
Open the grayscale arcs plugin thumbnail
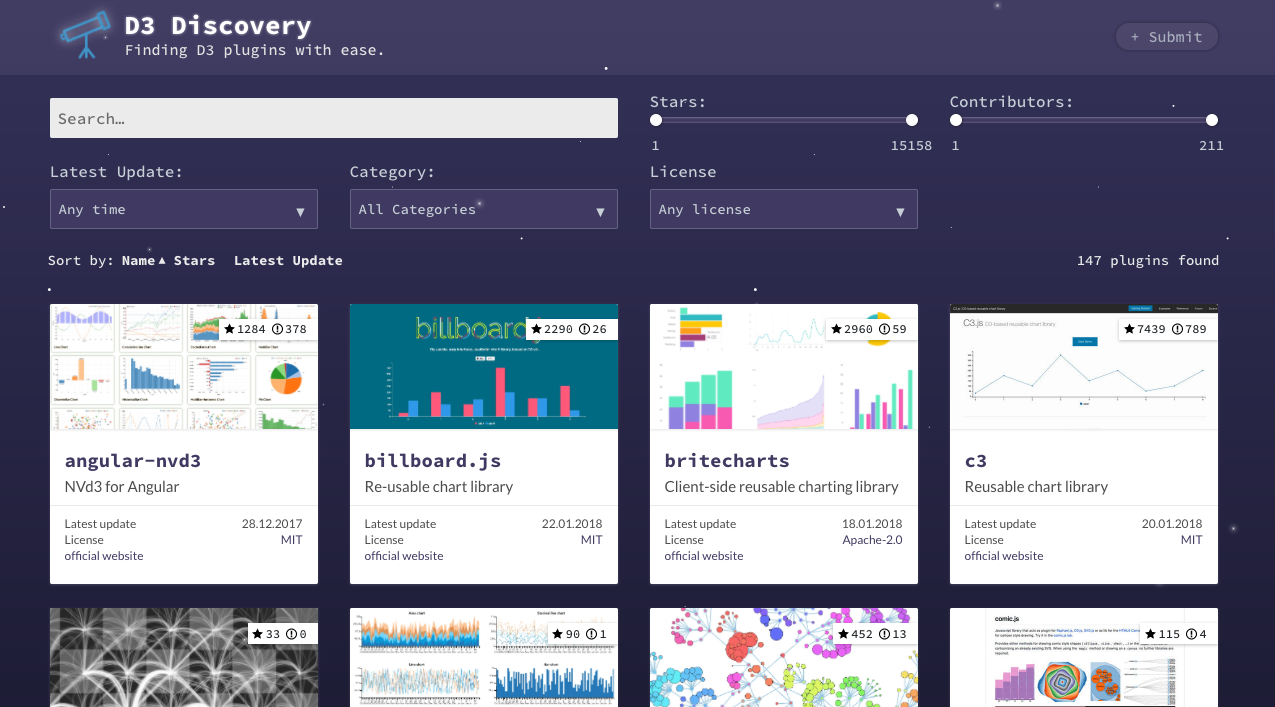click(x=184, y=658)
